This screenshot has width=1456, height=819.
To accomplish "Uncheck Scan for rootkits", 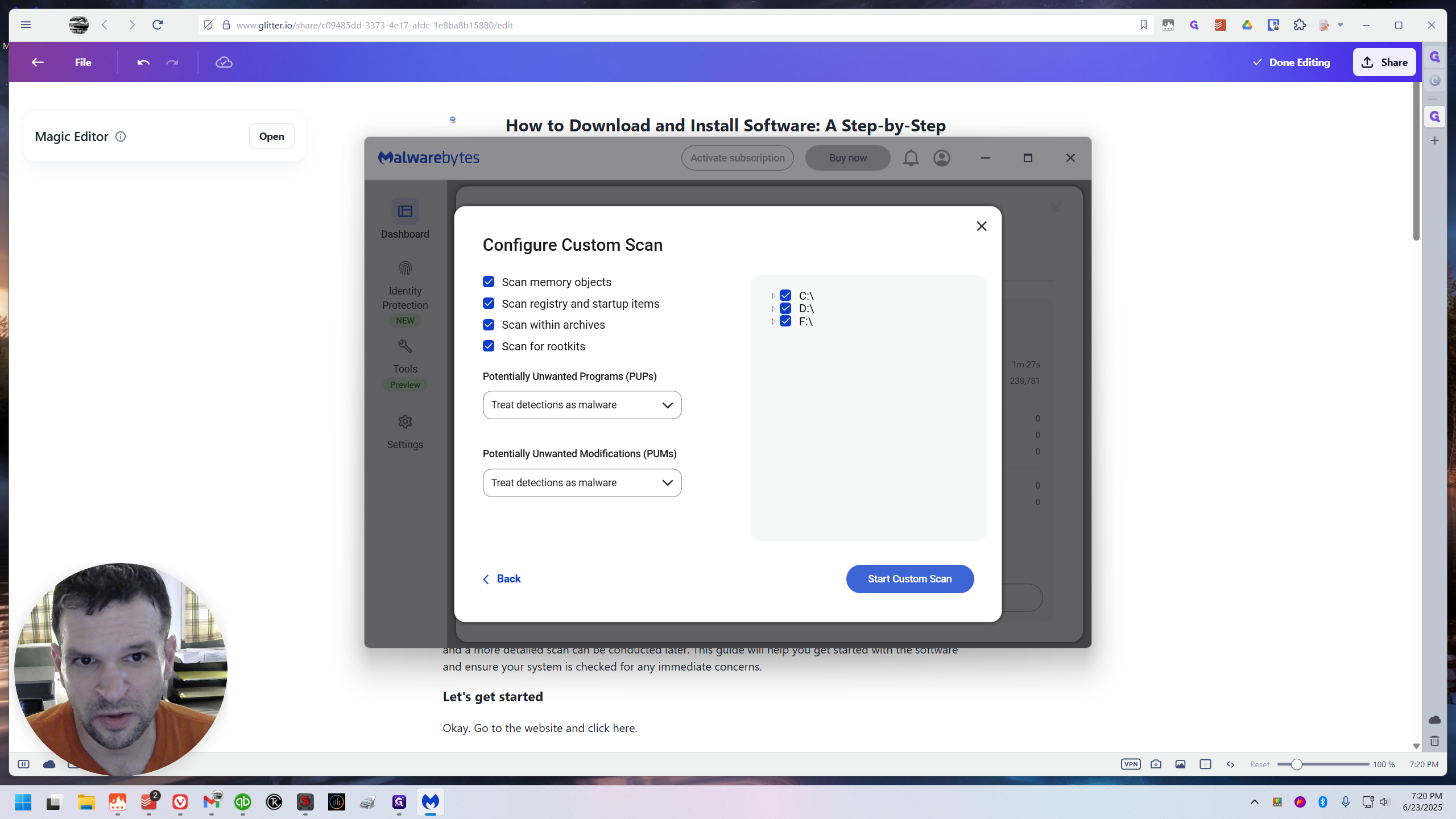I will pos(489,346).
